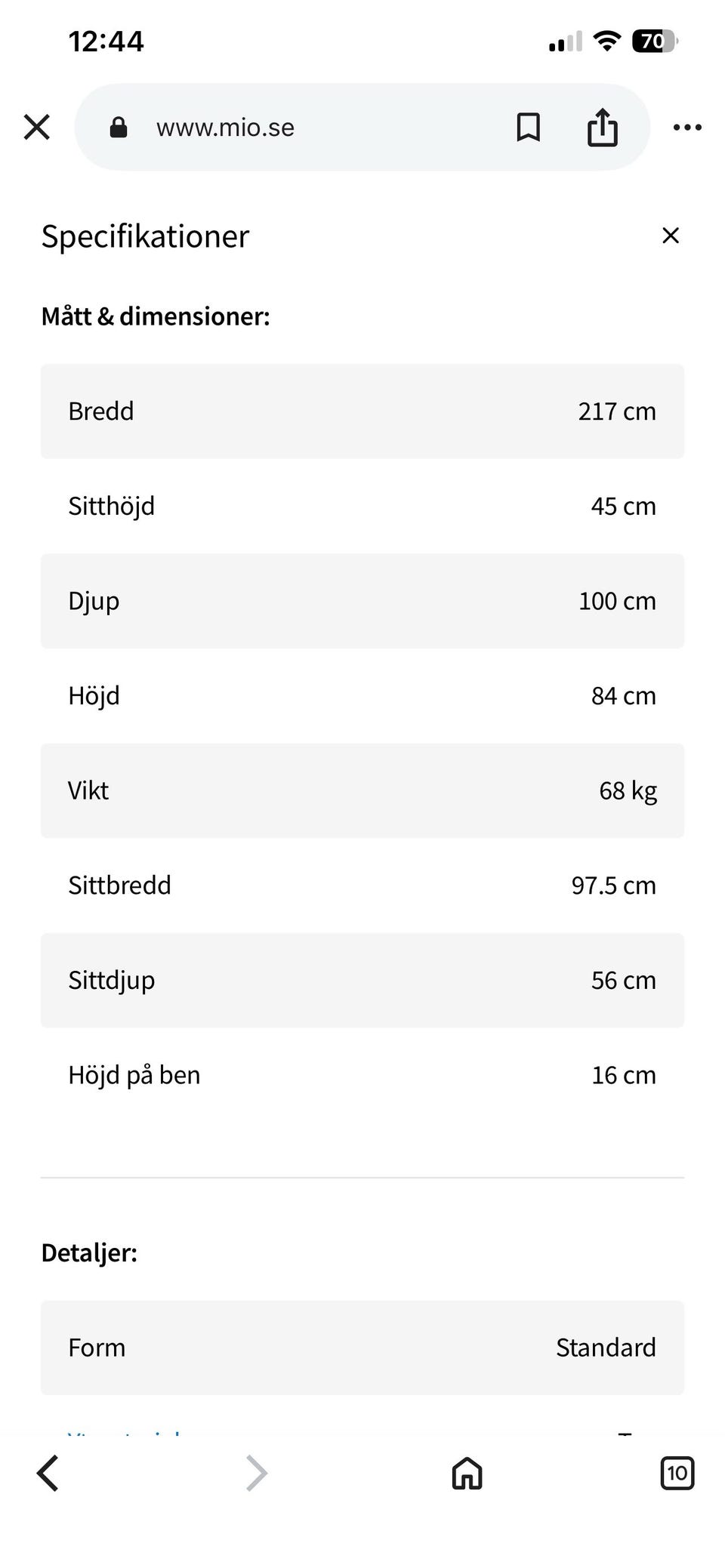Tap the Detaljer section heading
Screen dimensions: 725x1568
click(x=89, y=1252)
